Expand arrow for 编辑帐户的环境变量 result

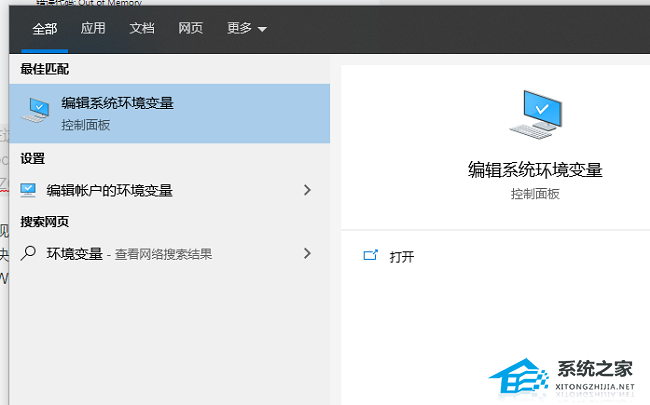coord(307,190)
